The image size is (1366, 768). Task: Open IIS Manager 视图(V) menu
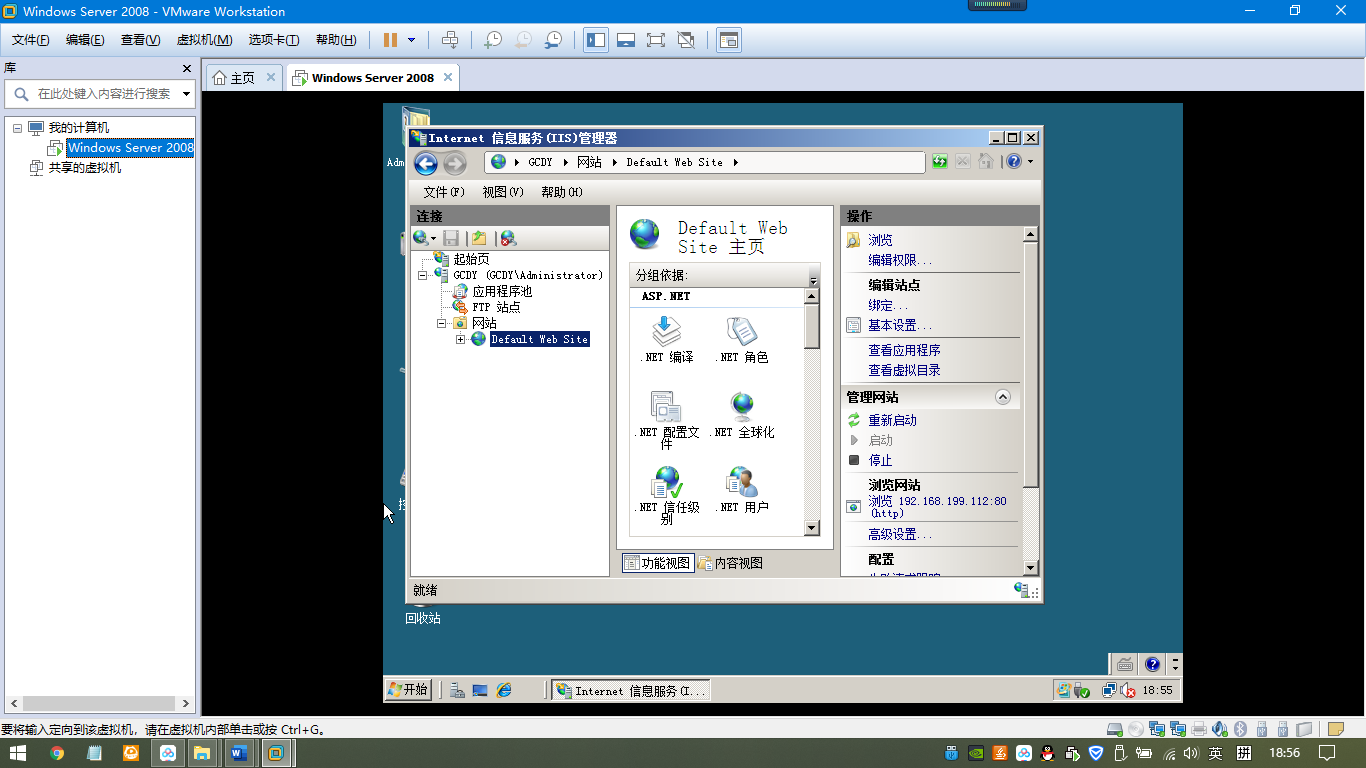click(x=503, y=192)
